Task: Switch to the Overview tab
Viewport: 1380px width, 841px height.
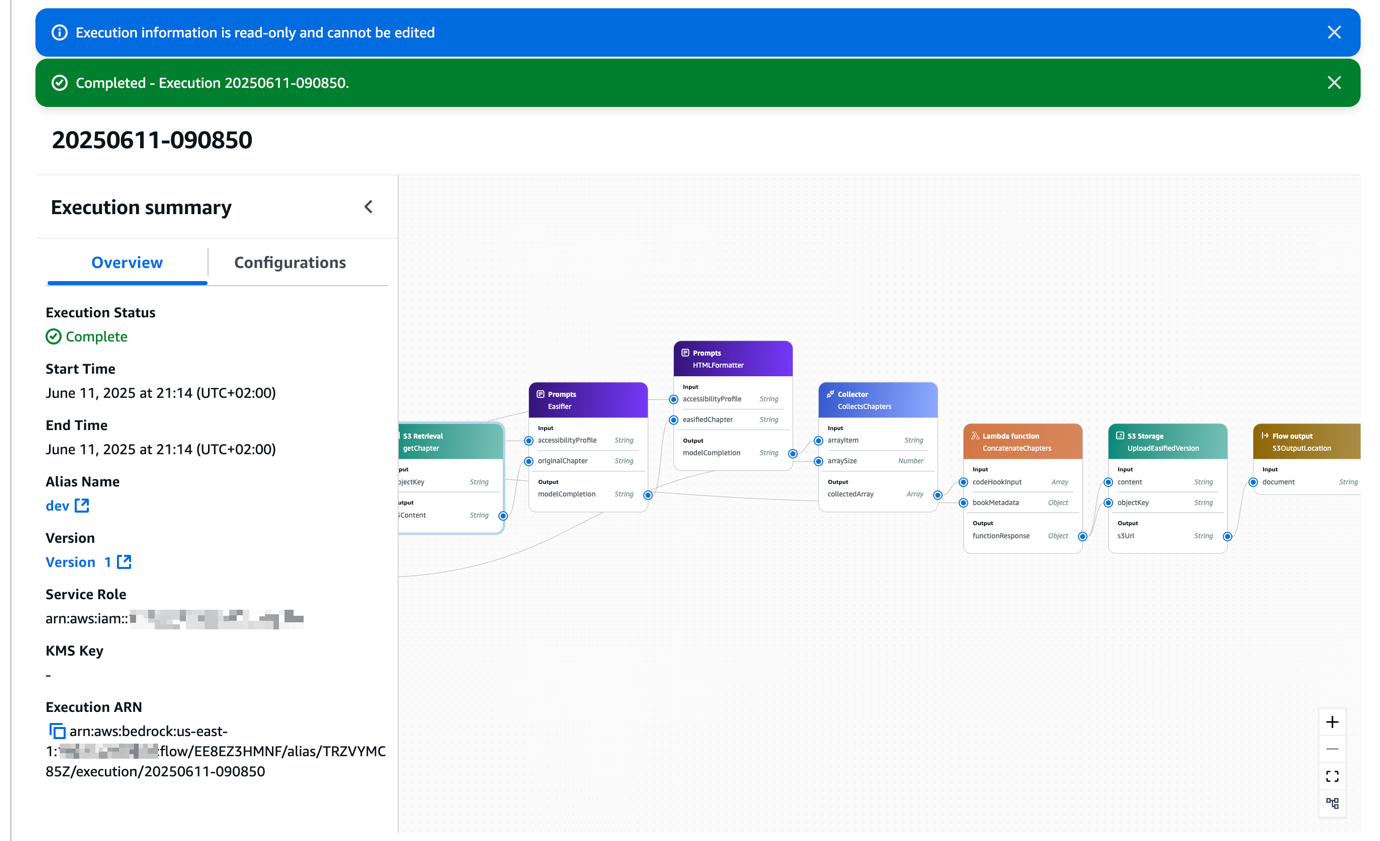Action: click(x=126, y=262)
